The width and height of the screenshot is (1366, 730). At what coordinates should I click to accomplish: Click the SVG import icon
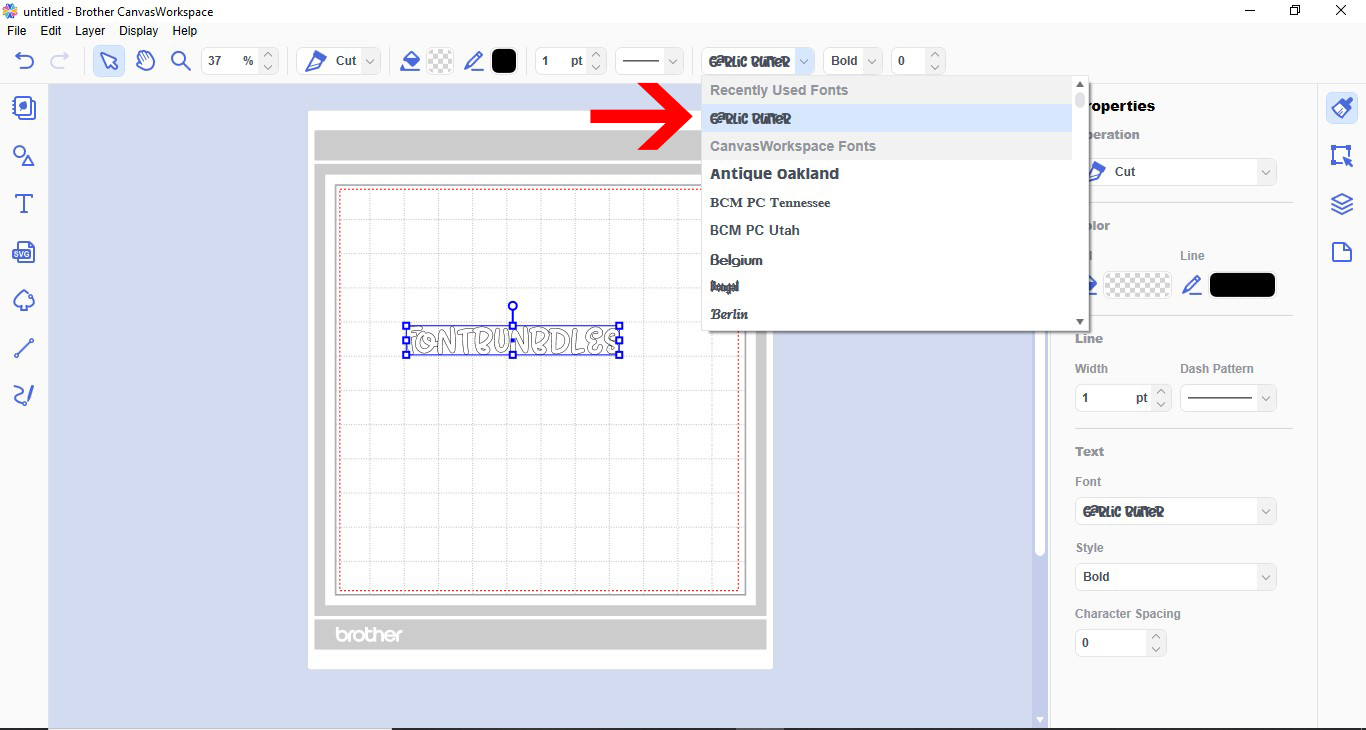[24, 252]
